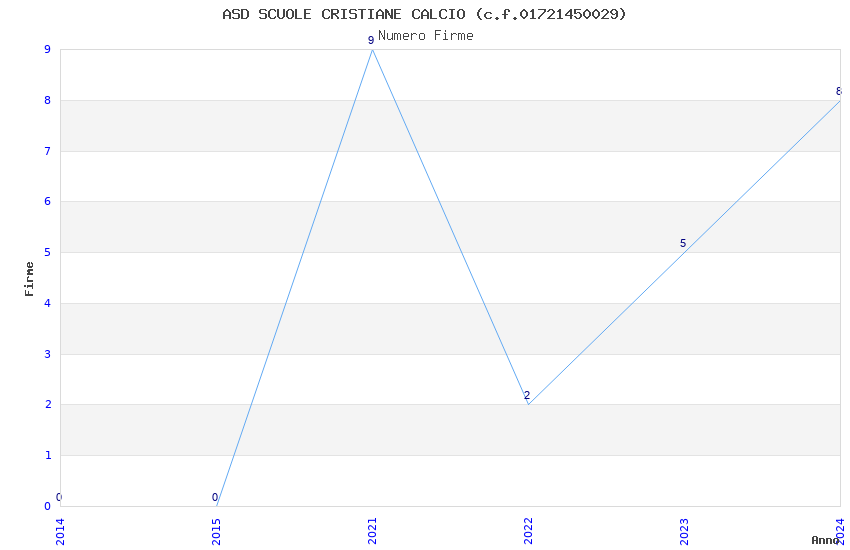Image resolution: width=850 pixels, height=550 pixels.
Task: Click the y-axis tick value 4
Action: click(48, 303)
